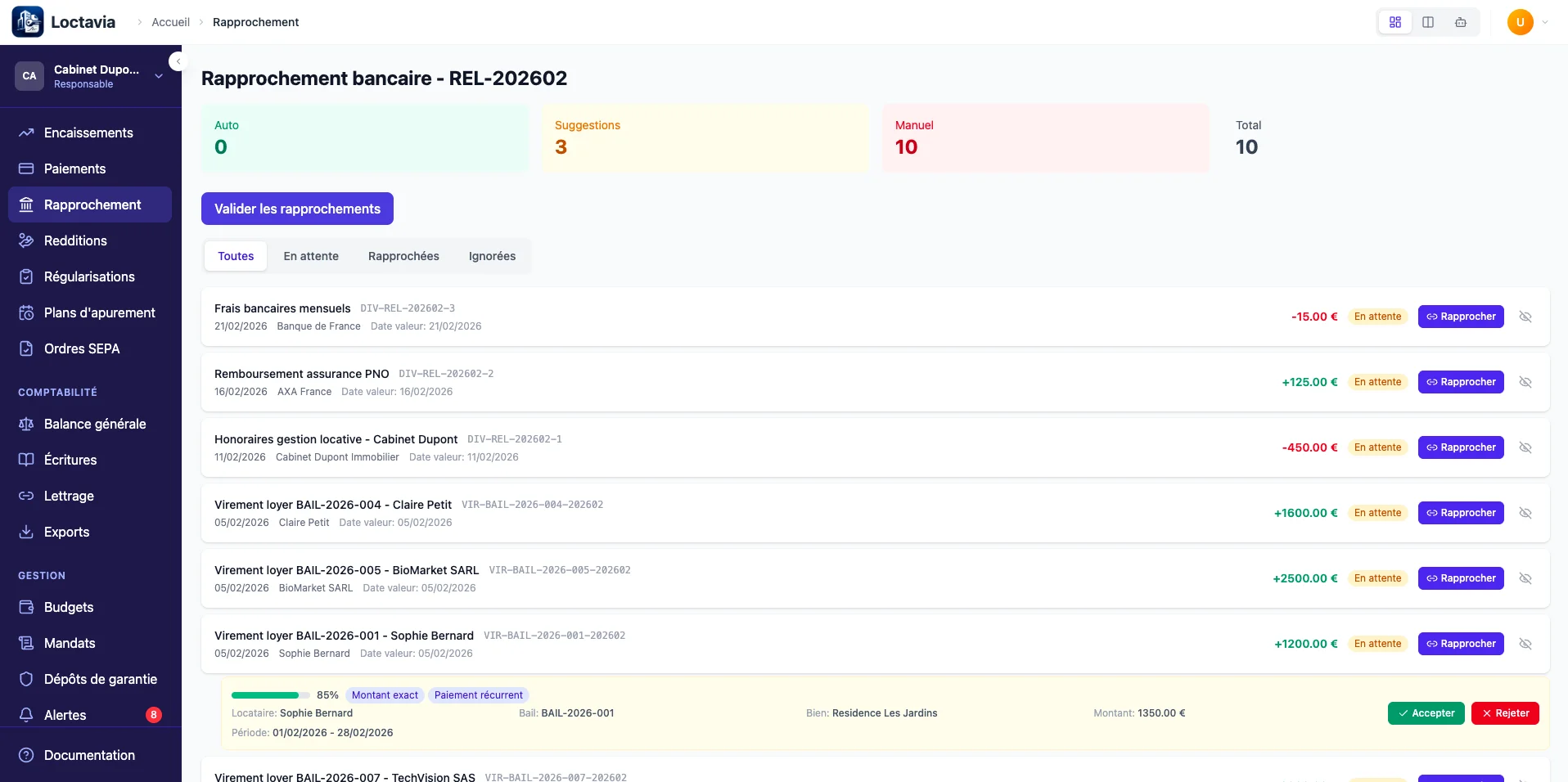Open the Dépôts de garantie shield icon
Image resolution: width=1568 pixels, height=782 pixels.
coord(26,679)
